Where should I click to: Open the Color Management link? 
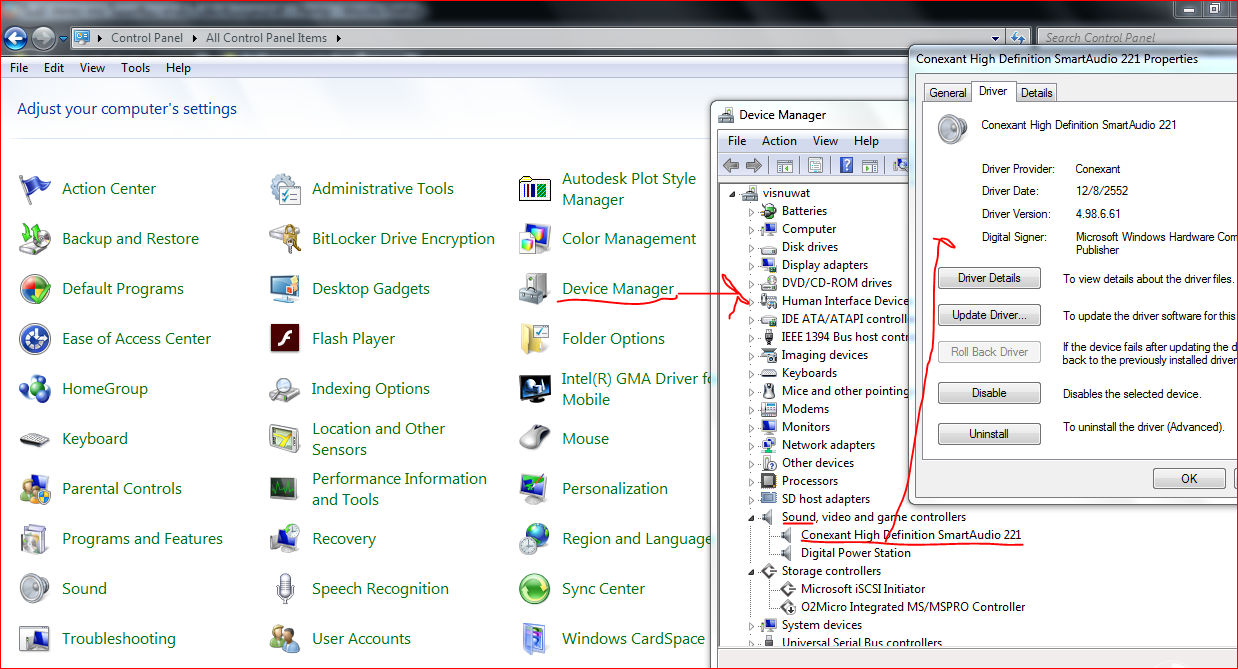pos(629,238)
